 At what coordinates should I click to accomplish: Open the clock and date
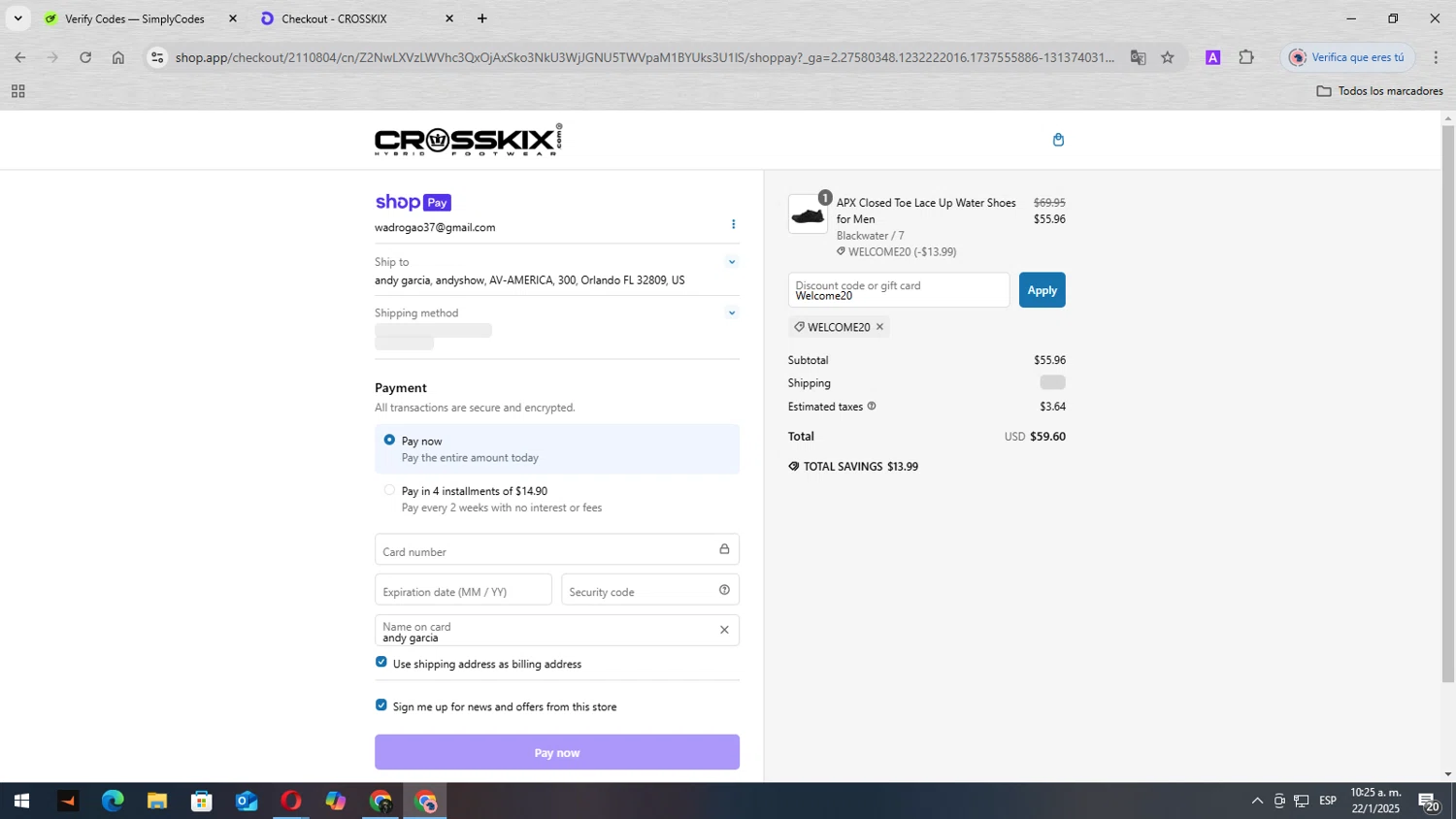(1375, 802)
